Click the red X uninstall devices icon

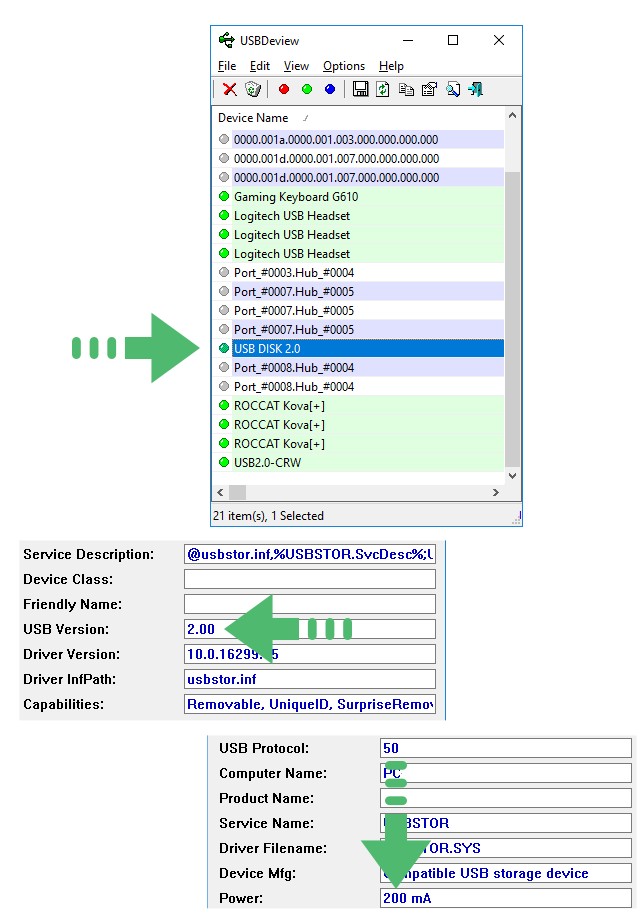[x=230, y=89]
